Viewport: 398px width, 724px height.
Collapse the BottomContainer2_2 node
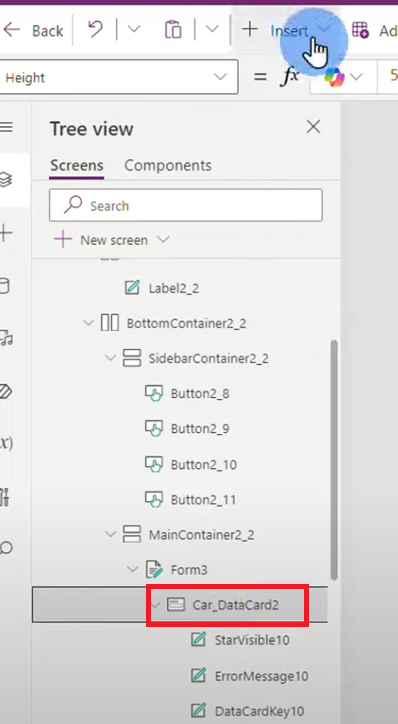(x=88, y=323)
